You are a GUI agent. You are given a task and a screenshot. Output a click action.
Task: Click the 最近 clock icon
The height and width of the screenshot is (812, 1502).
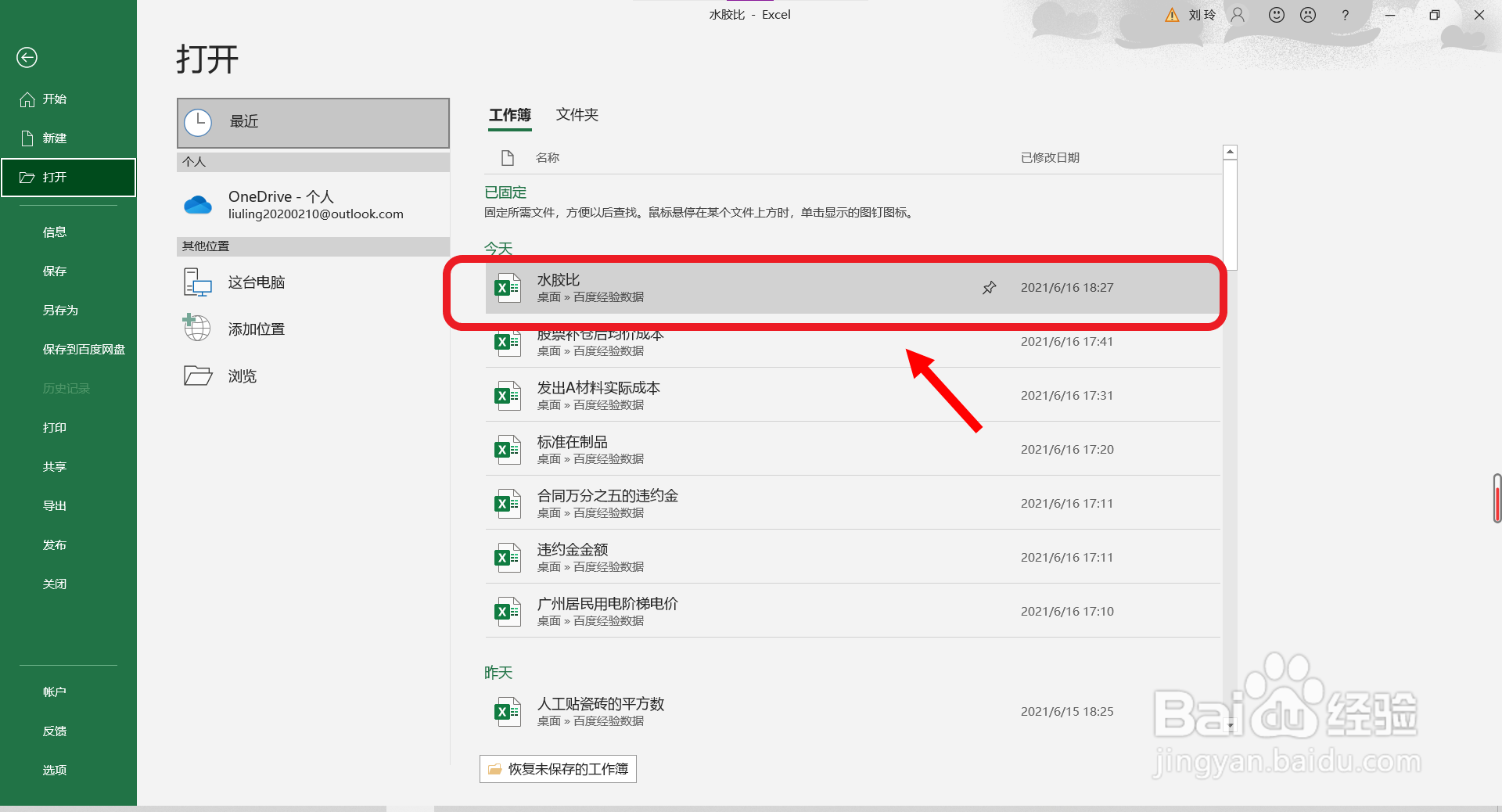199,122
